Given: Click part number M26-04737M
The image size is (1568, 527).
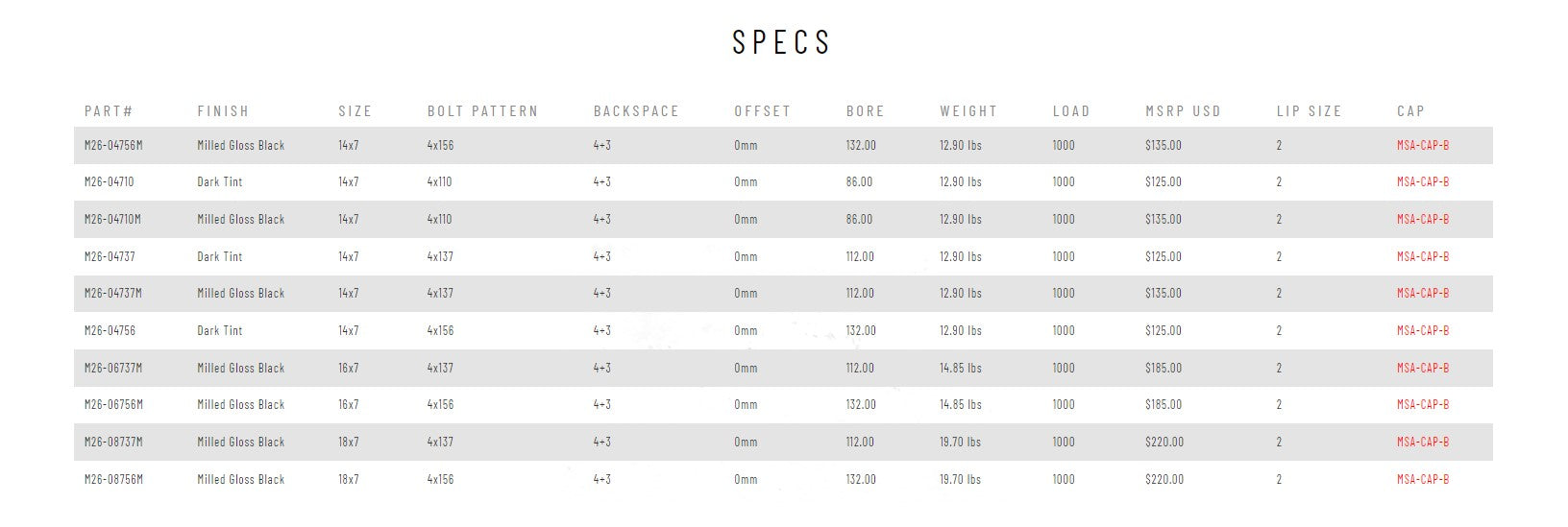Looking at the screenshot, I should click(112, 294).
